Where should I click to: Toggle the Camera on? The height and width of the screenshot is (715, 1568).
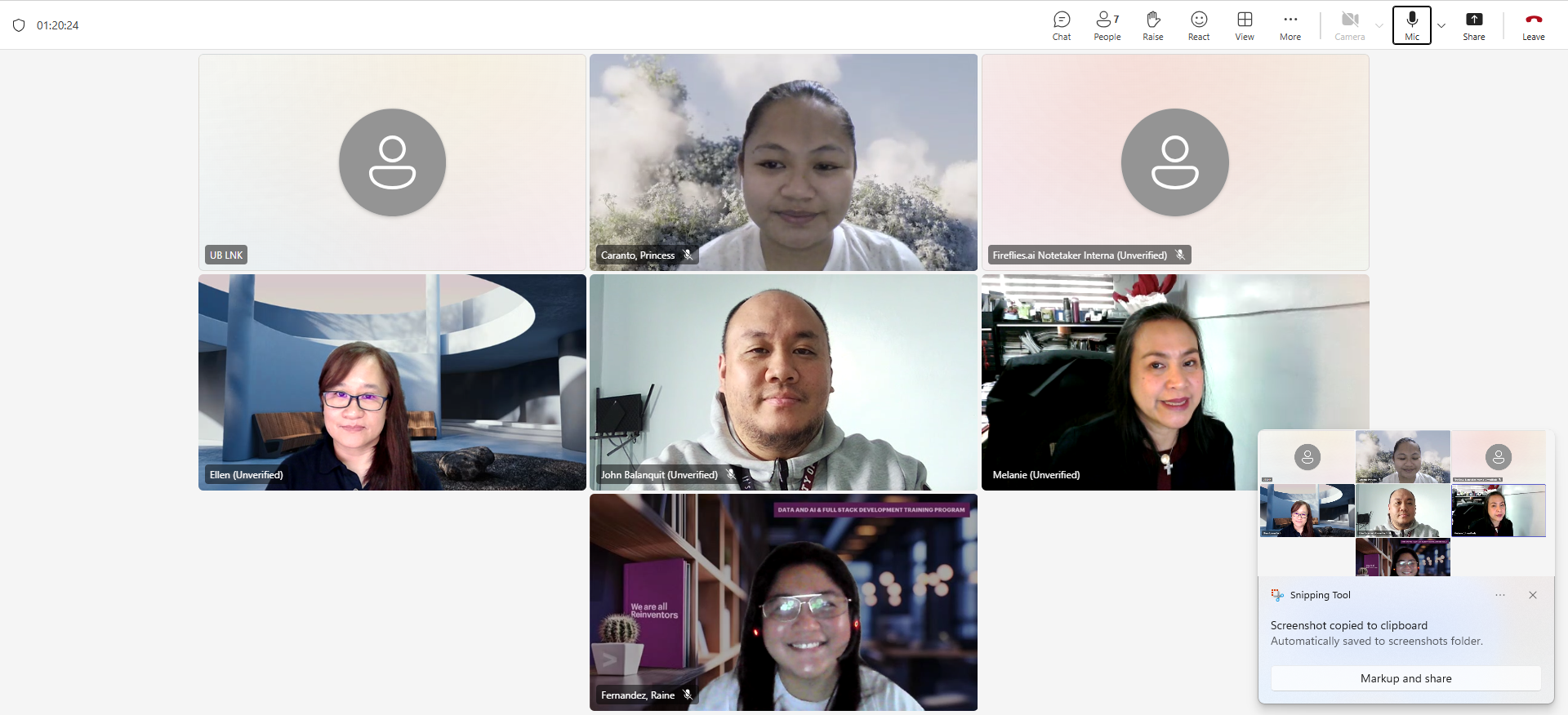pos(1349,25)
